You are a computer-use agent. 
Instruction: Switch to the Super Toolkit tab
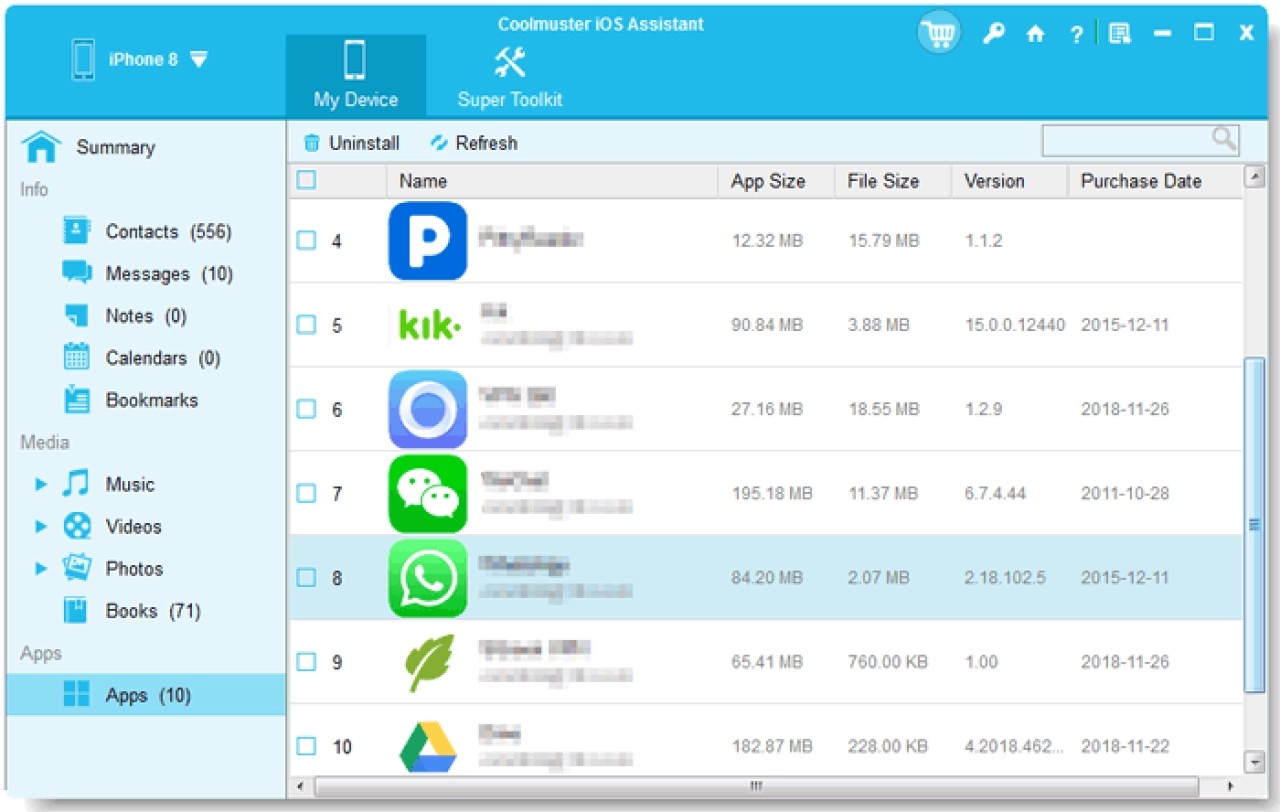pyautogui.click(x=510, y=76)
